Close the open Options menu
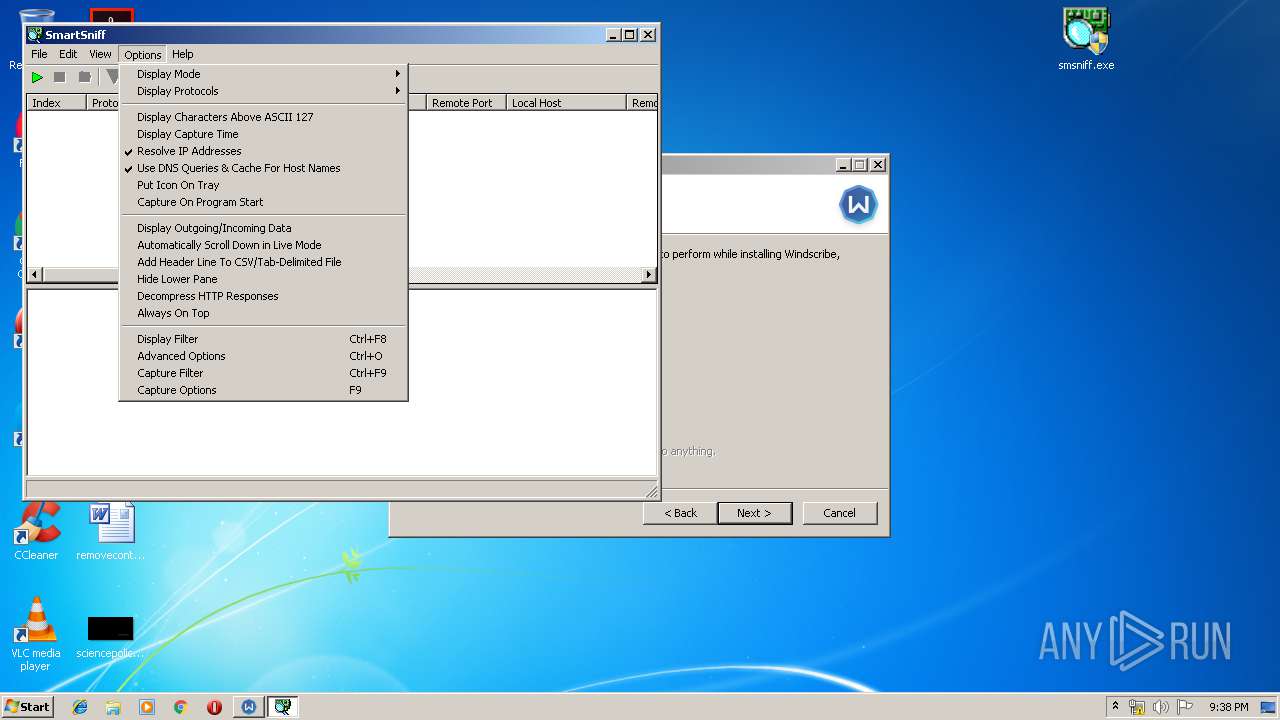1280x720 pixels. point(143,54)
